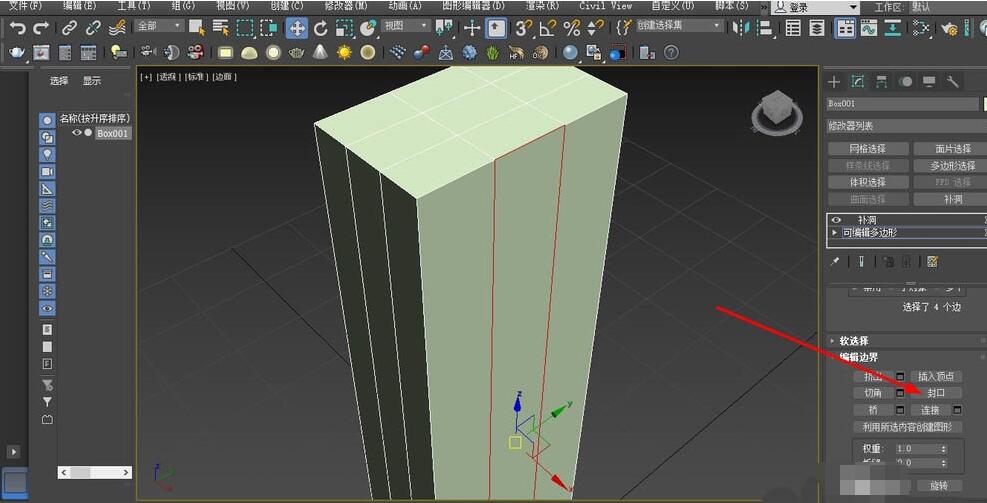Open the 编辑(E) menu
987x503 pixels.
tap(80, 6)
